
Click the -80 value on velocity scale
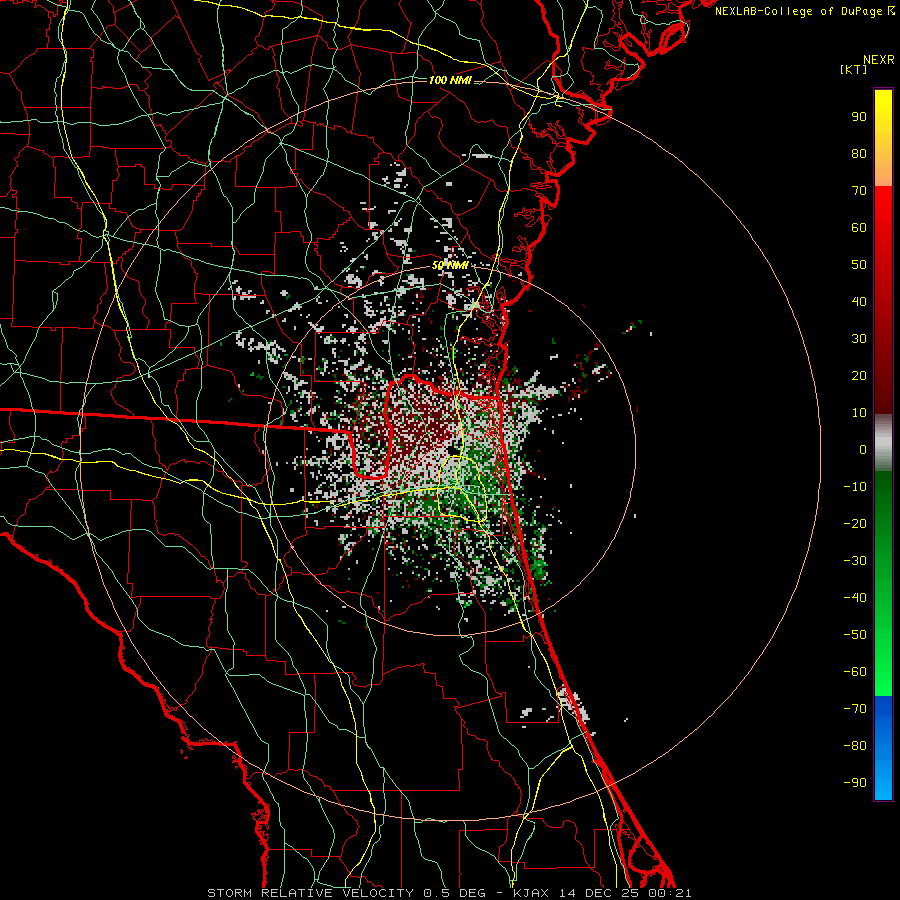(x=855, y=746)
